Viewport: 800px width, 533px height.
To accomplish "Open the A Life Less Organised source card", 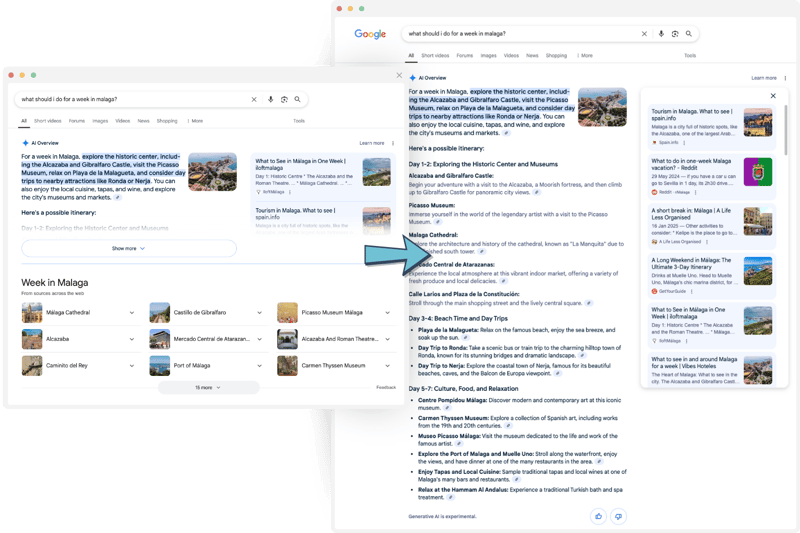I will [x=712, y=225].
